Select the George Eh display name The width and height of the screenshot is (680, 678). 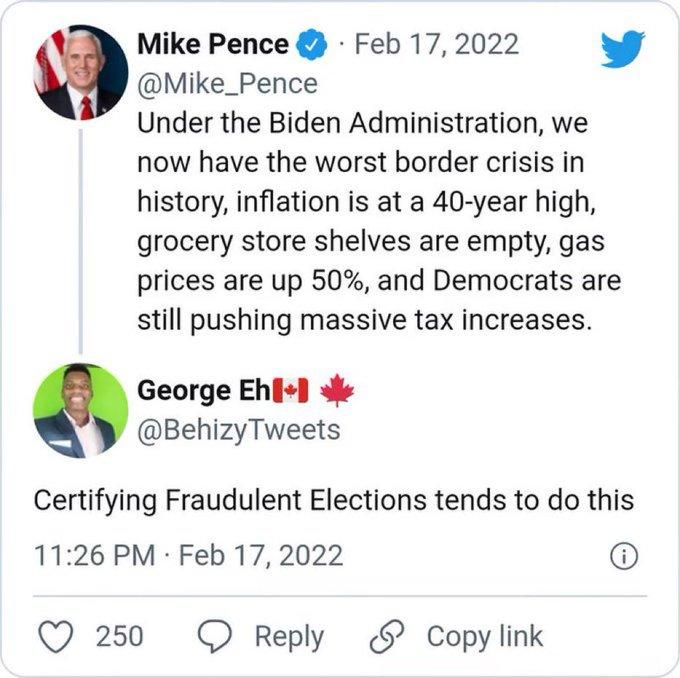200,390
